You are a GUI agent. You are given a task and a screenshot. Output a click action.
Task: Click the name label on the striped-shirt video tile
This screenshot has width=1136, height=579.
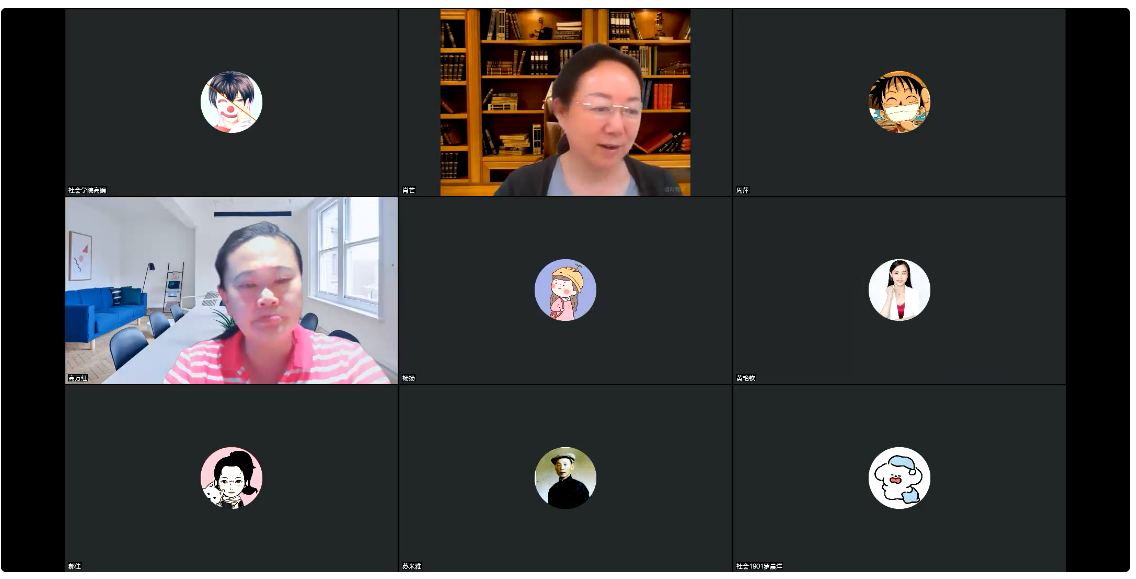coord(78,378)
